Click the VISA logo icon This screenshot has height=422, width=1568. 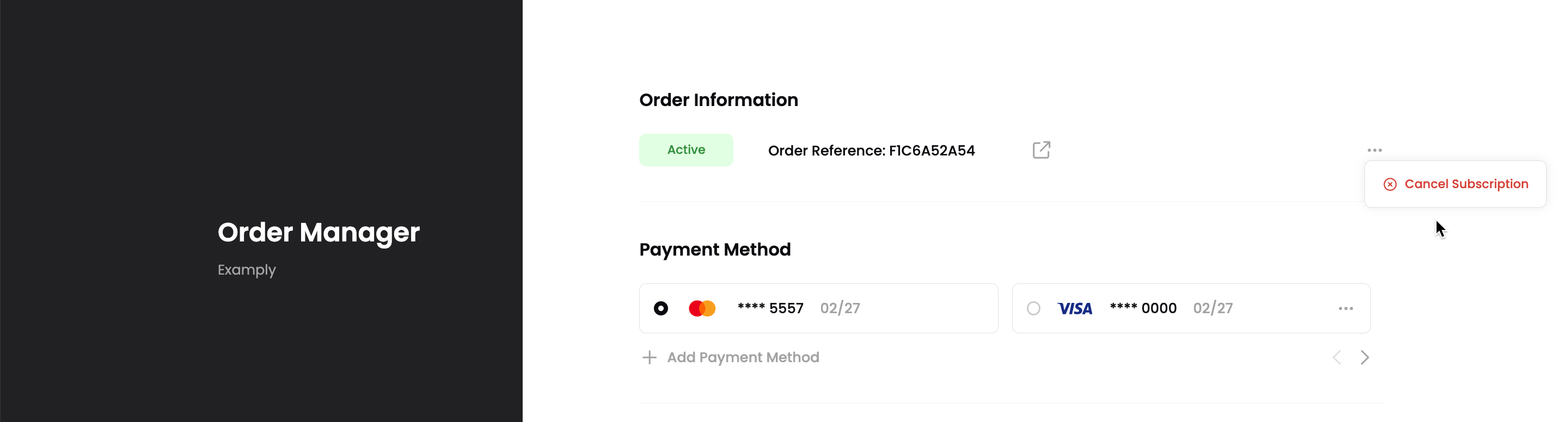click(1074, 309)
